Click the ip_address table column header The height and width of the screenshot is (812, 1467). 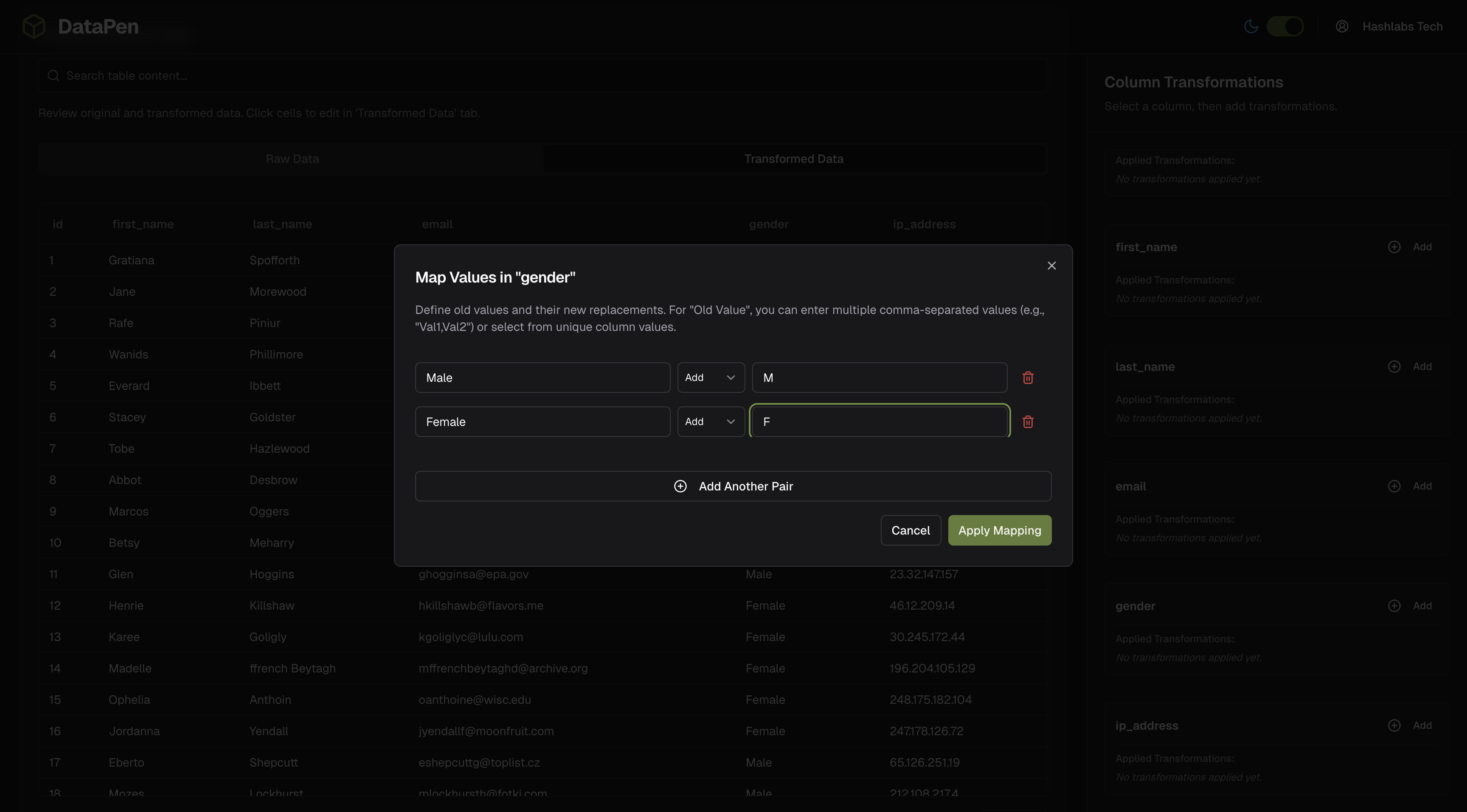click(x=924, y=224)
